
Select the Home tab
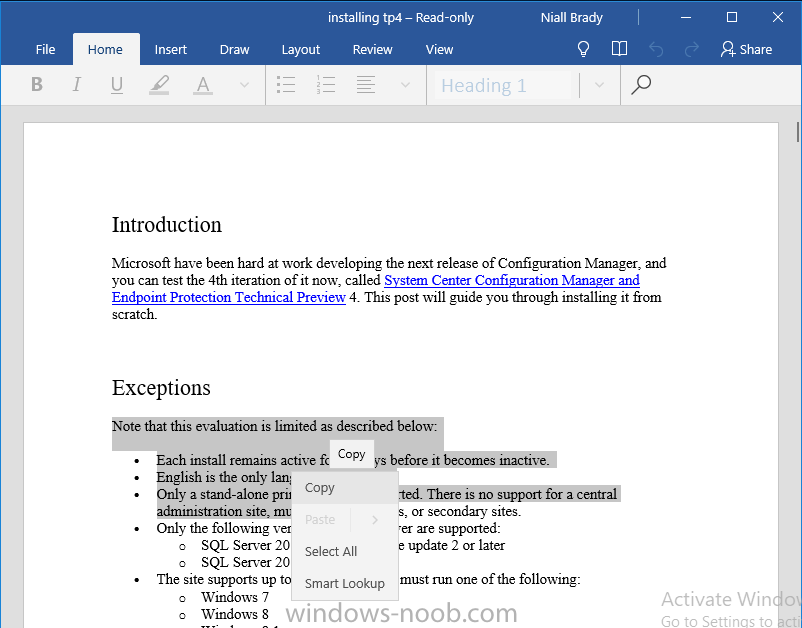pos(105,50)
